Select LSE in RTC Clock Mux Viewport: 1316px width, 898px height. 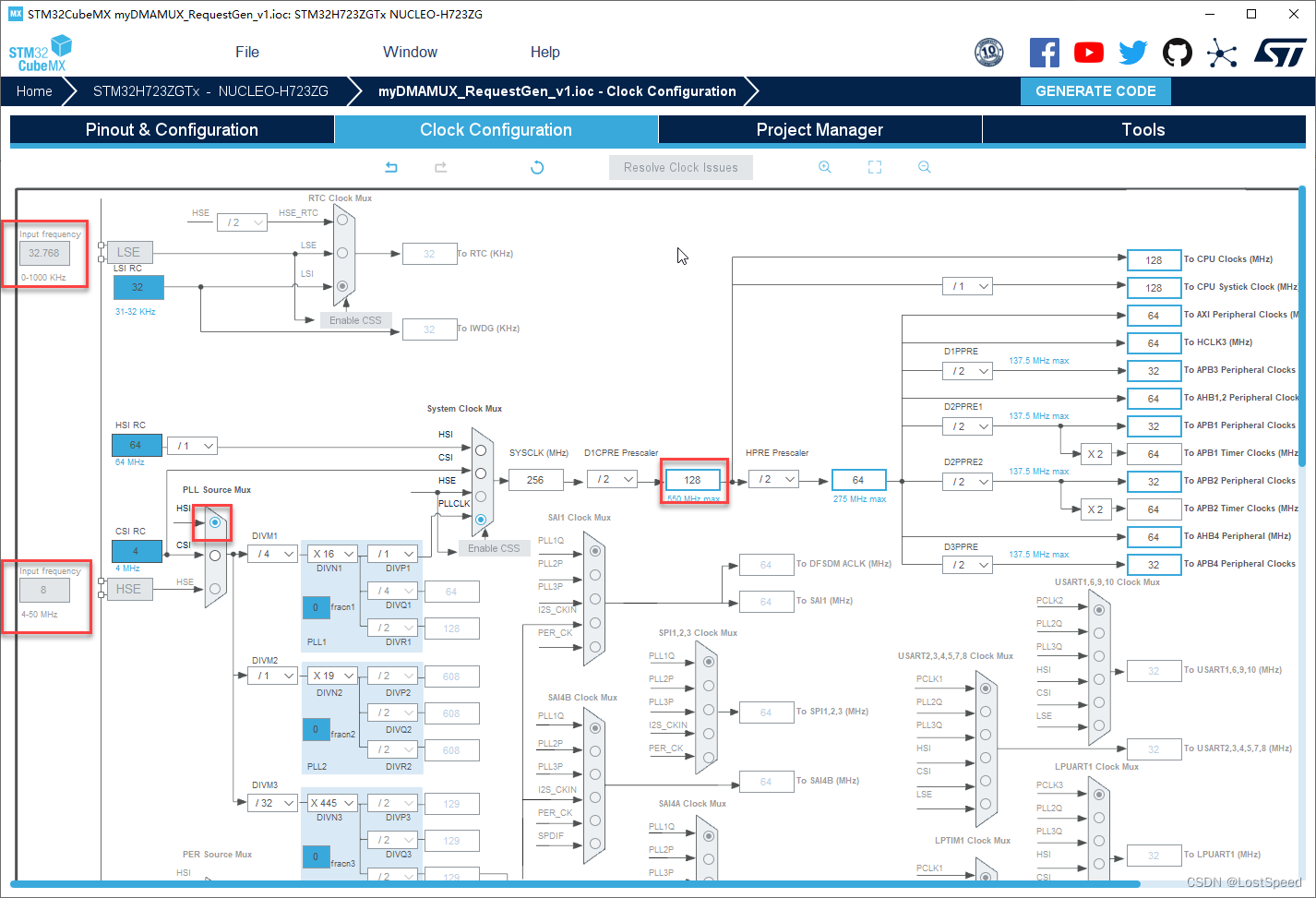click(x=342, y=253)
